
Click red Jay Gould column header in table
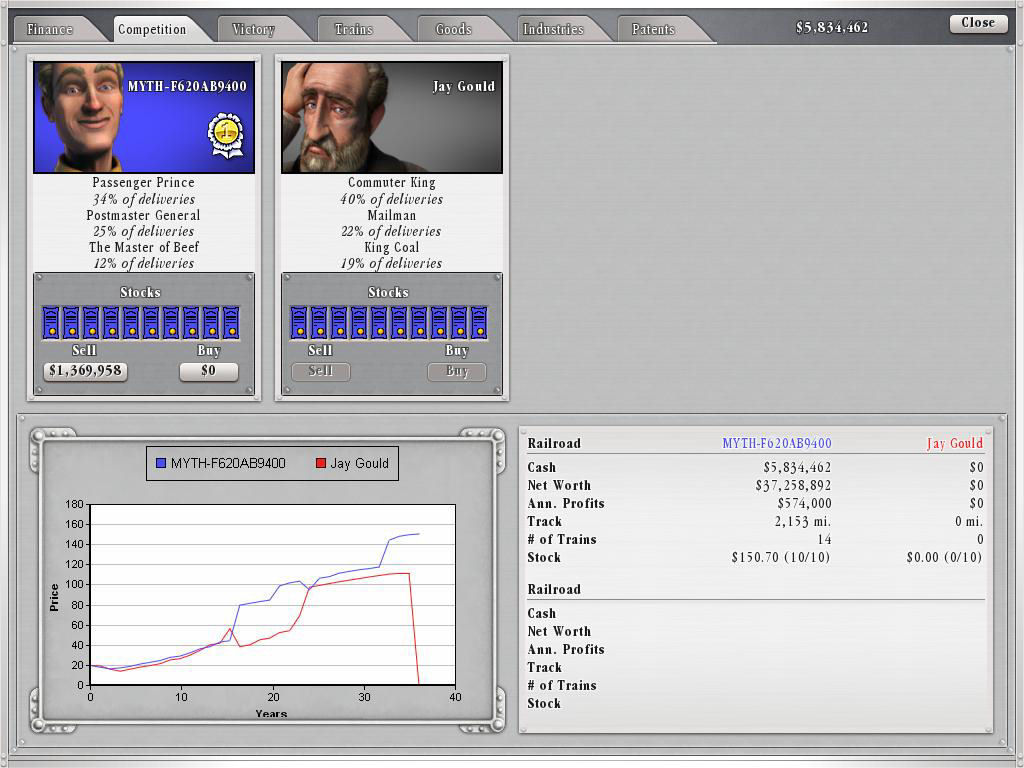(x=955, y=443)
